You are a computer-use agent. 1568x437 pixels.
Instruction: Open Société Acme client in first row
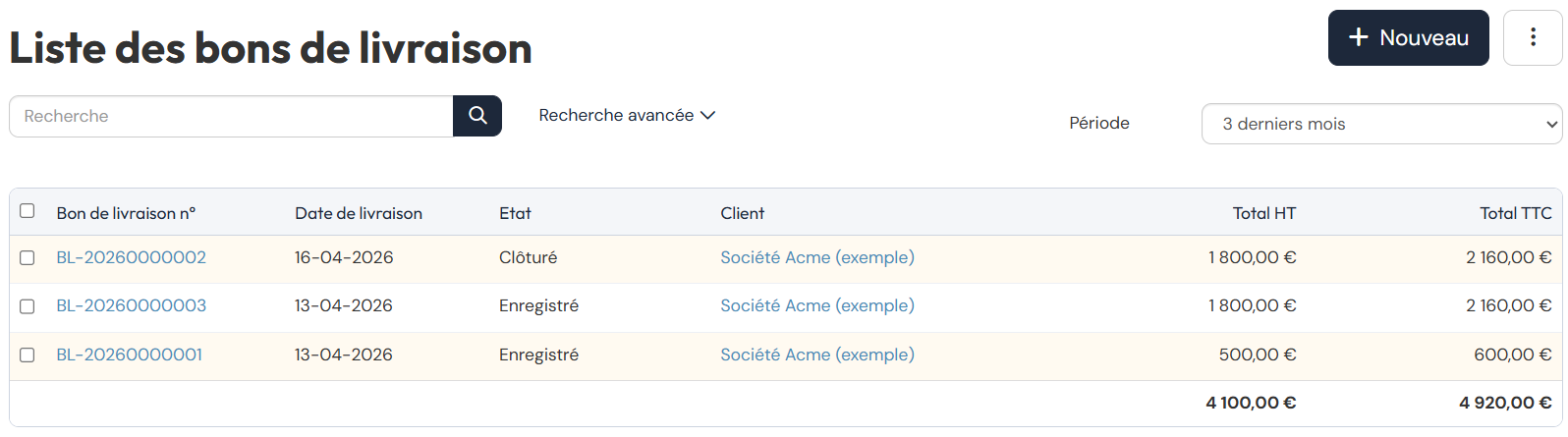[x=817, y=258]
